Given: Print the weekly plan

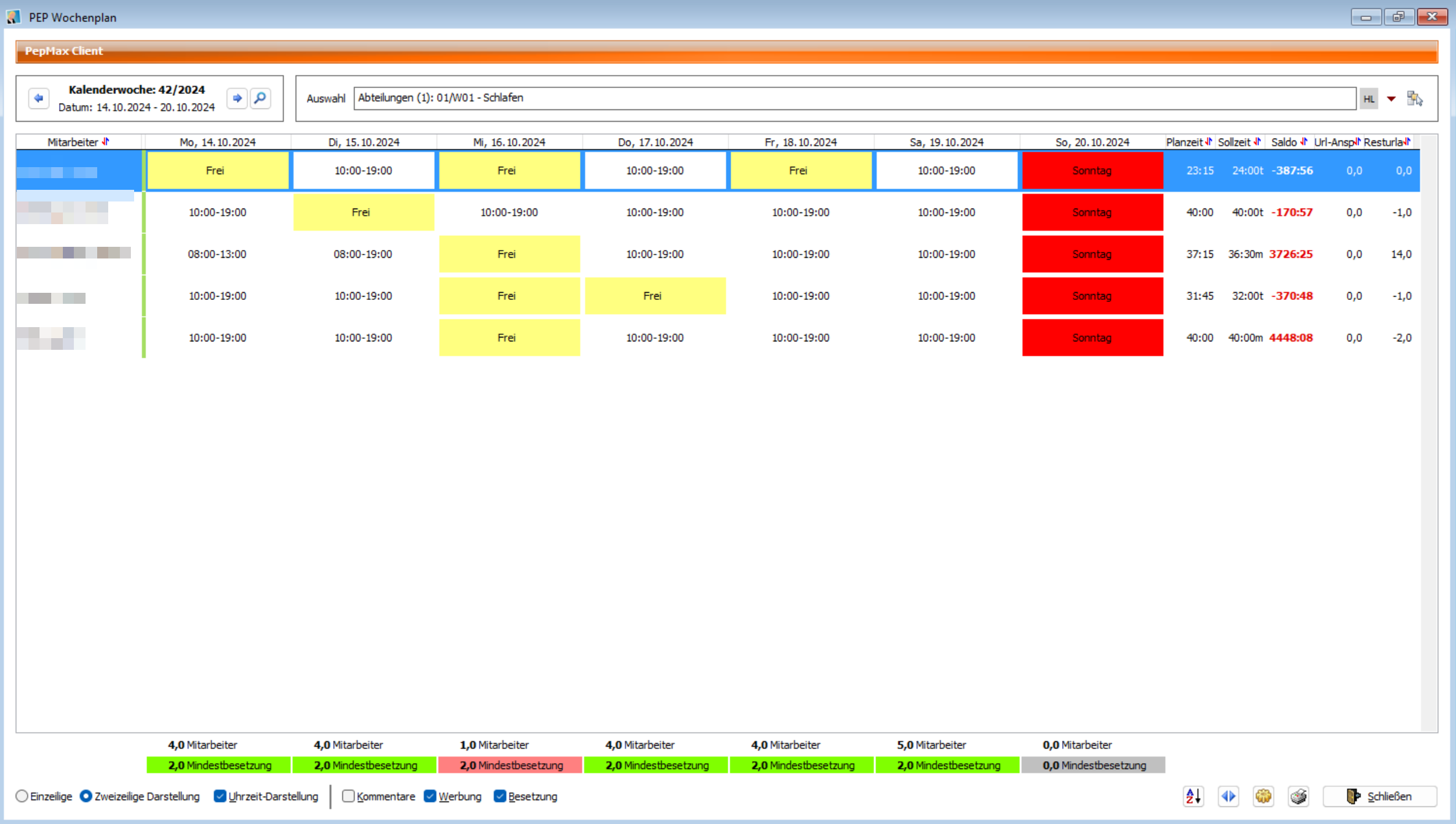Looking at the screenshot, I should (1298, 796).
